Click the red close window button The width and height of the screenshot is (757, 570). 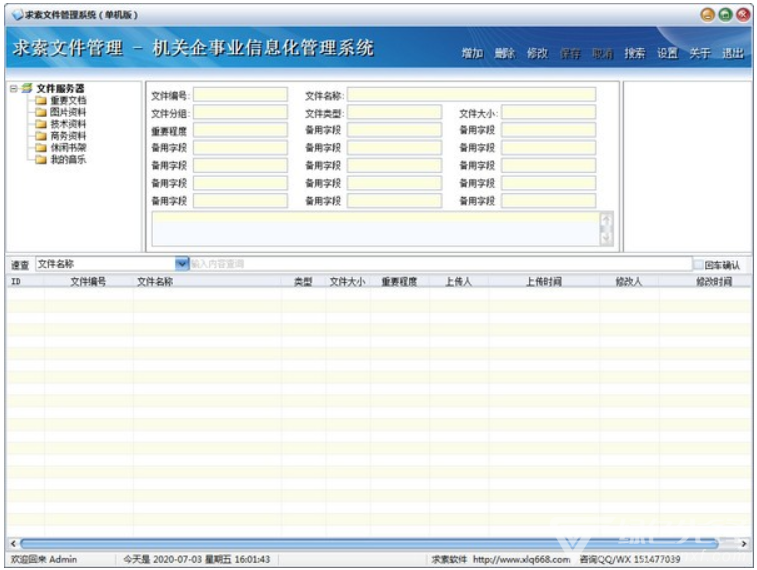743,15
